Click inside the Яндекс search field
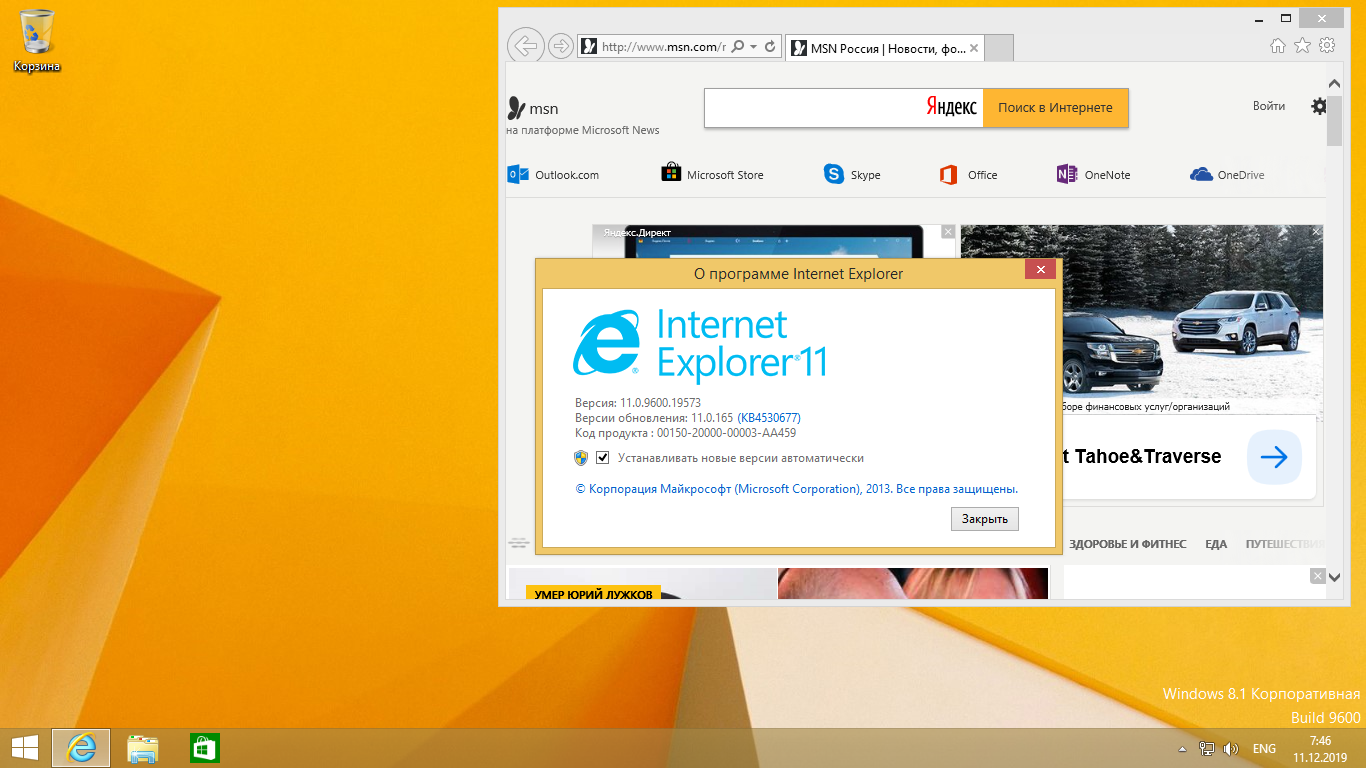Image resolution: width=1366 pixels, height=768 pixels. click(x=844, y=108)
